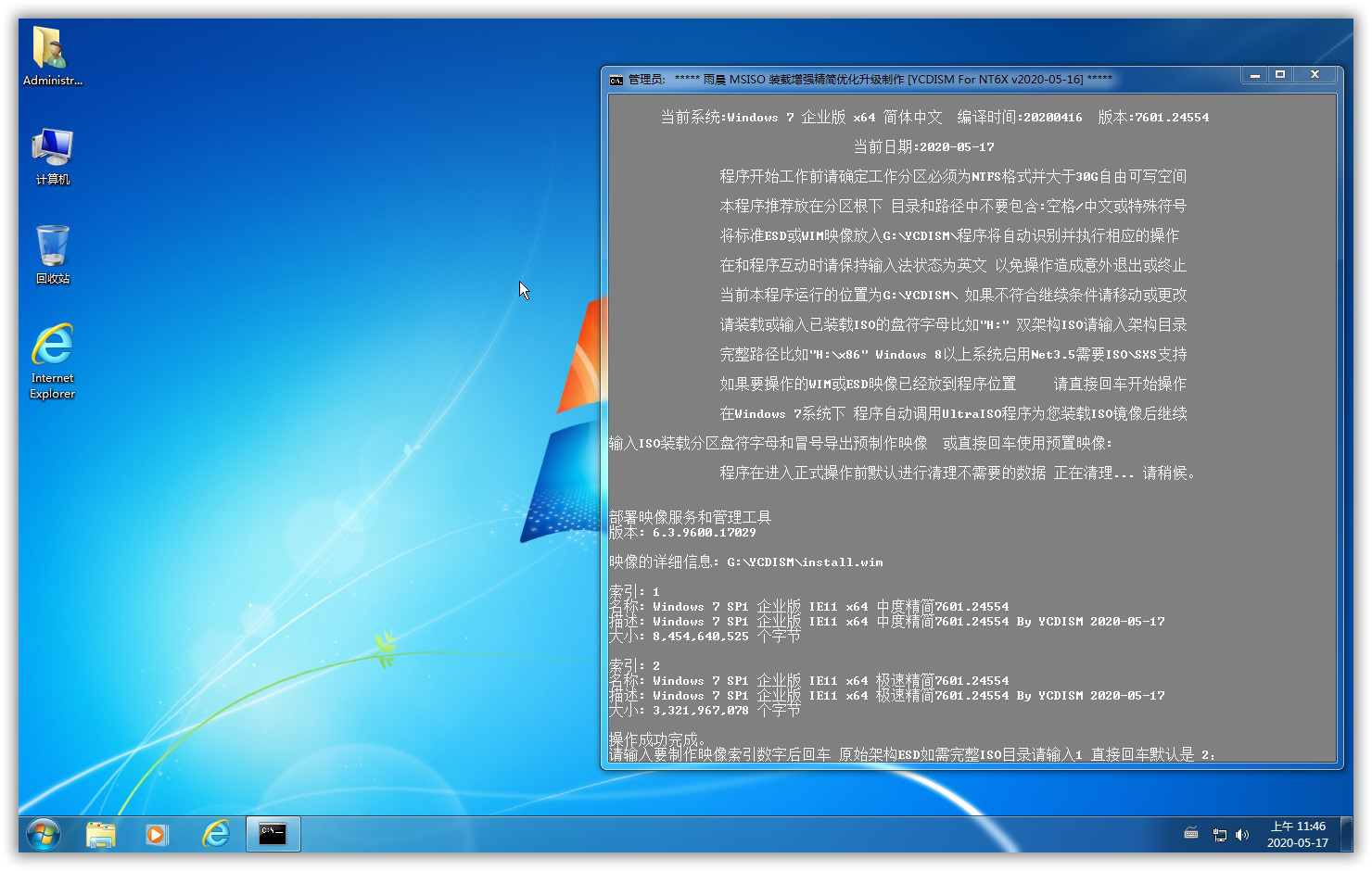Click the keyboard input method tray icon
This screenshot has height=871, width=1372.
(1191, 834)
